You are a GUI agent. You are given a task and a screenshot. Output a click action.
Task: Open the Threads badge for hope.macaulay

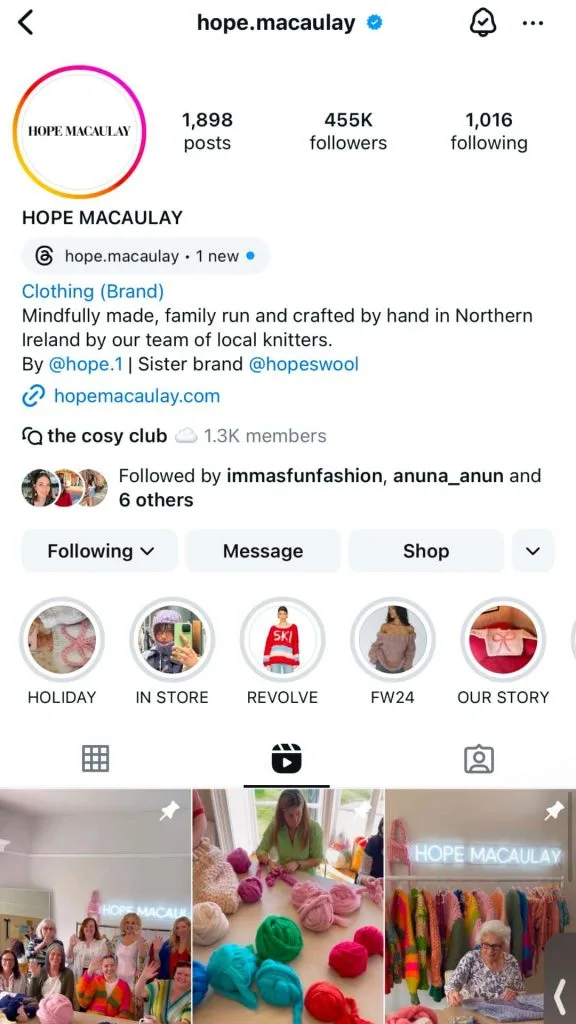145,256
